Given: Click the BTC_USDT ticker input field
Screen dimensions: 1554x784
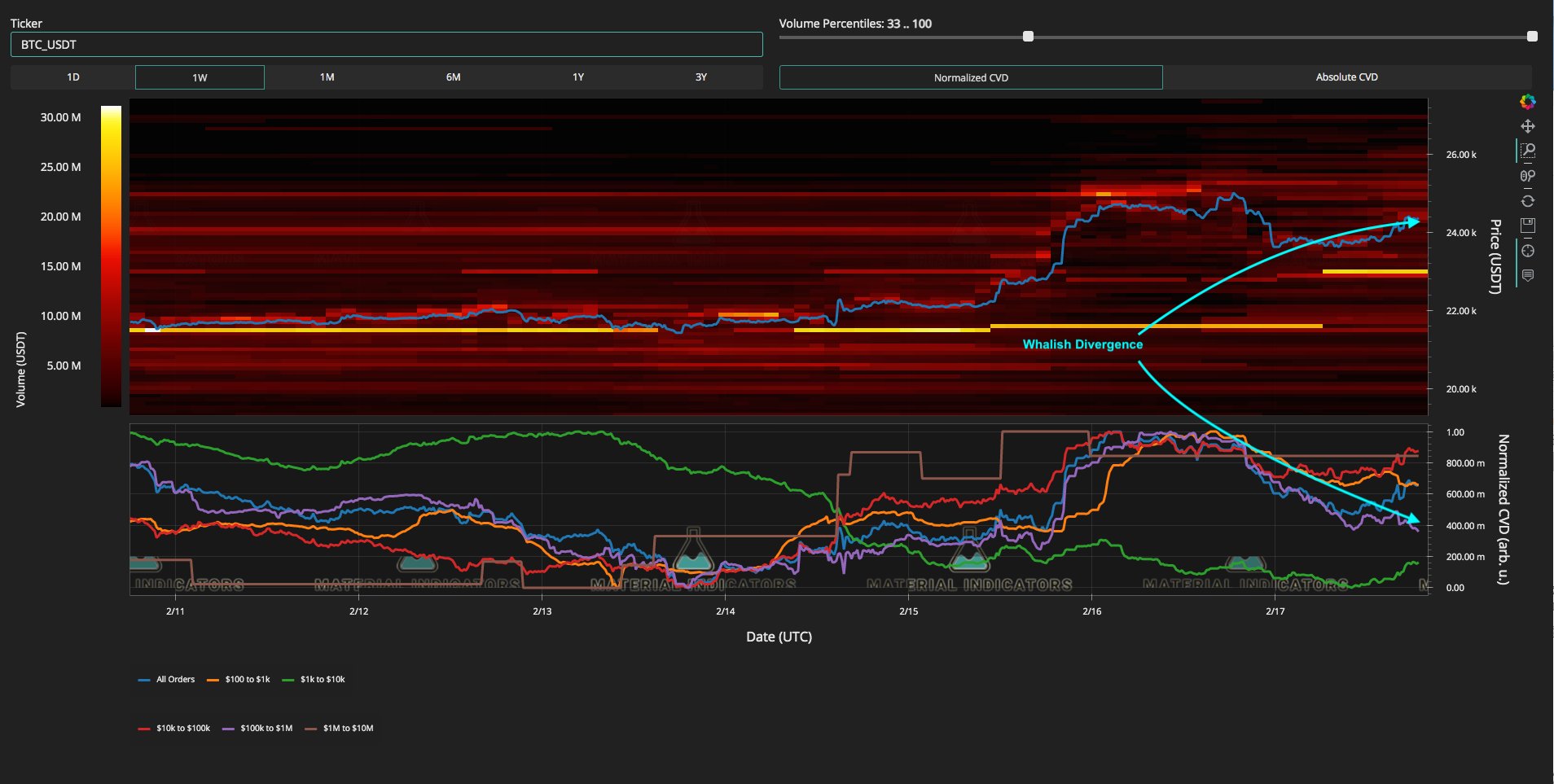Looking at the screenshot, I should point(386,45).
